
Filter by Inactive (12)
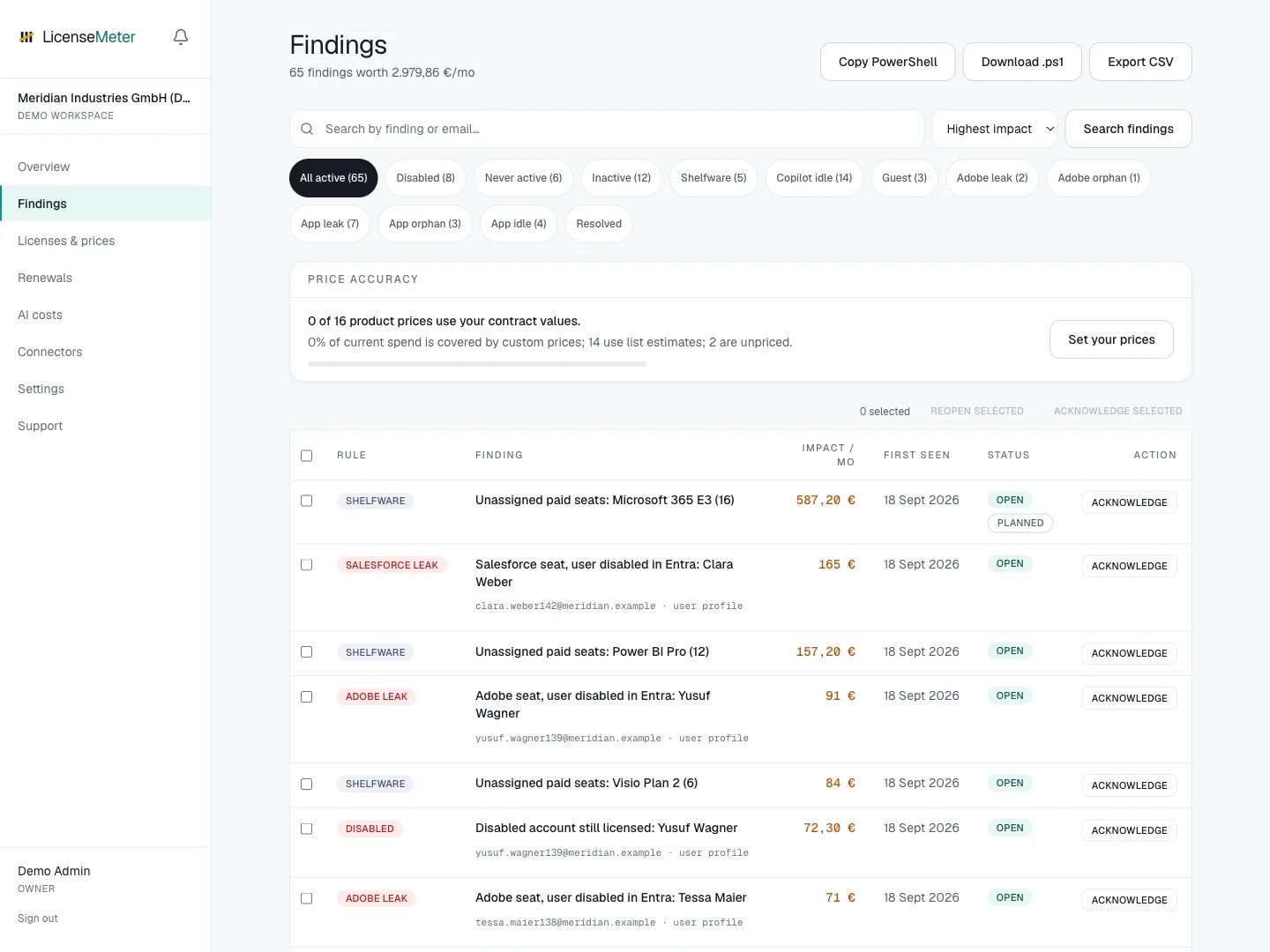(x=621, y=178)
